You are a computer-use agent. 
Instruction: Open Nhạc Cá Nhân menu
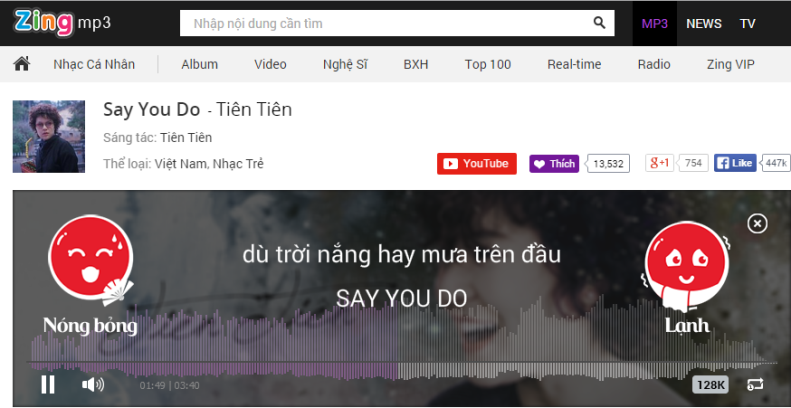tap(94, 65)
